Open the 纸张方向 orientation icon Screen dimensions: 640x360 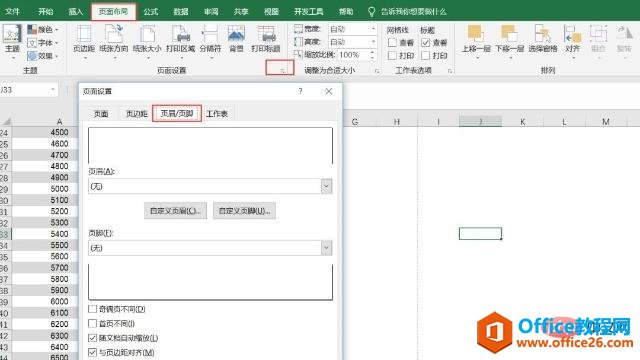(x=113, y=40)
